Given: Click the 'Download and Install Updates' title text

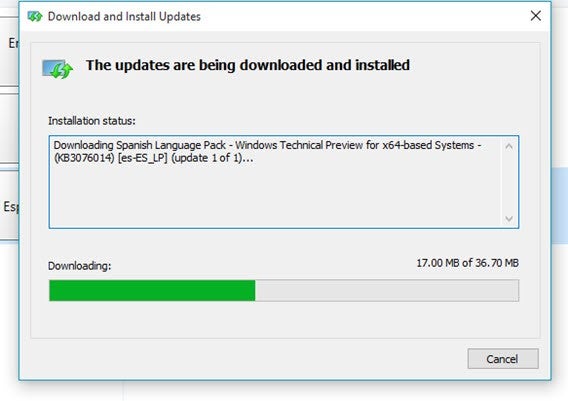Looking at the screenshot, I should pyautogui.click(x=124, y=17).
